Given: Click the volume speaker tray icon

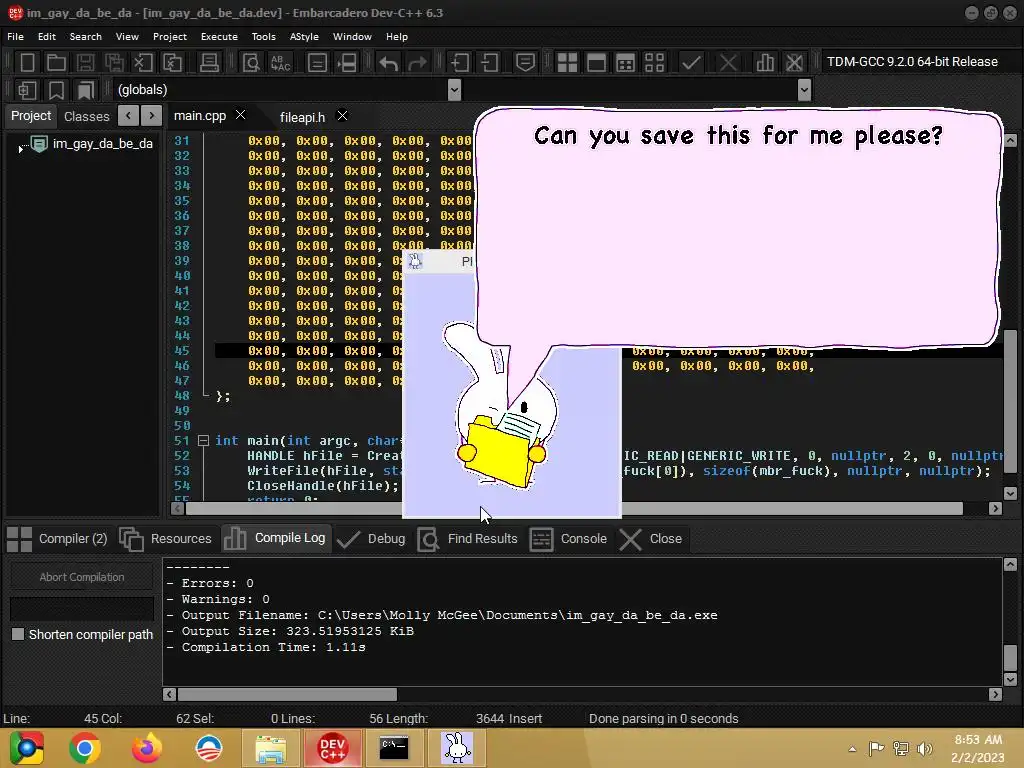Looking at the screenshot, I should [925, 749].
